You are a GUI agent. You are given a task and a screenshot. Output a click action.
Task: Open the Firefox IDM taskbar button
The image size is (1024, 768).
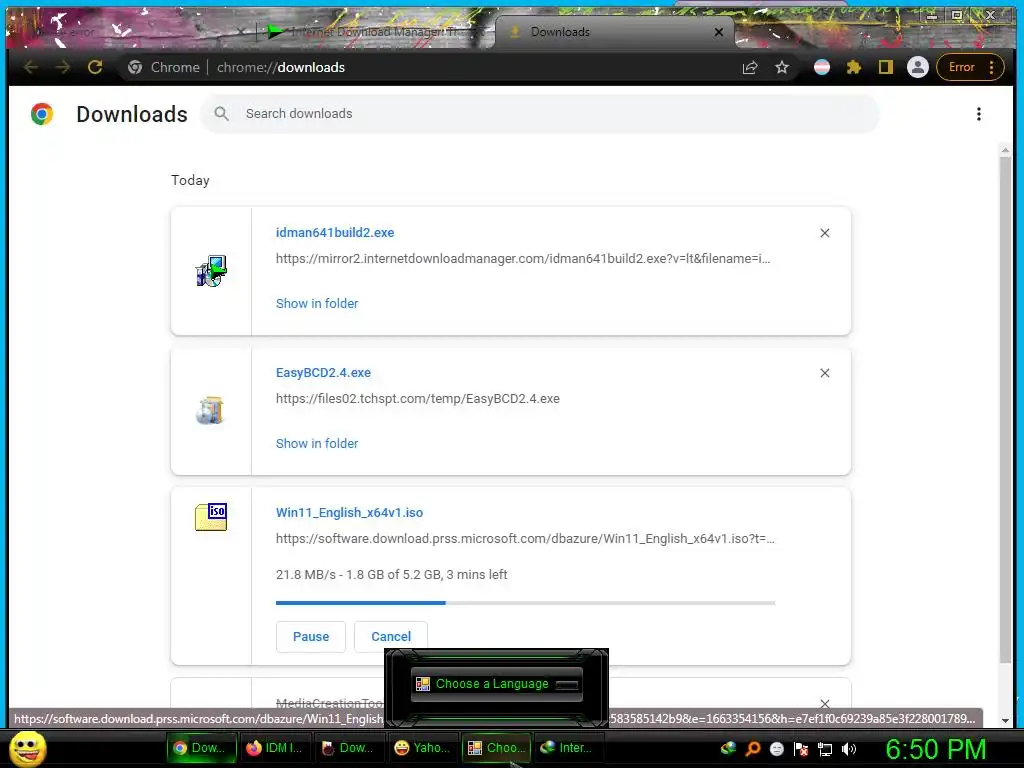coord(274,748)
